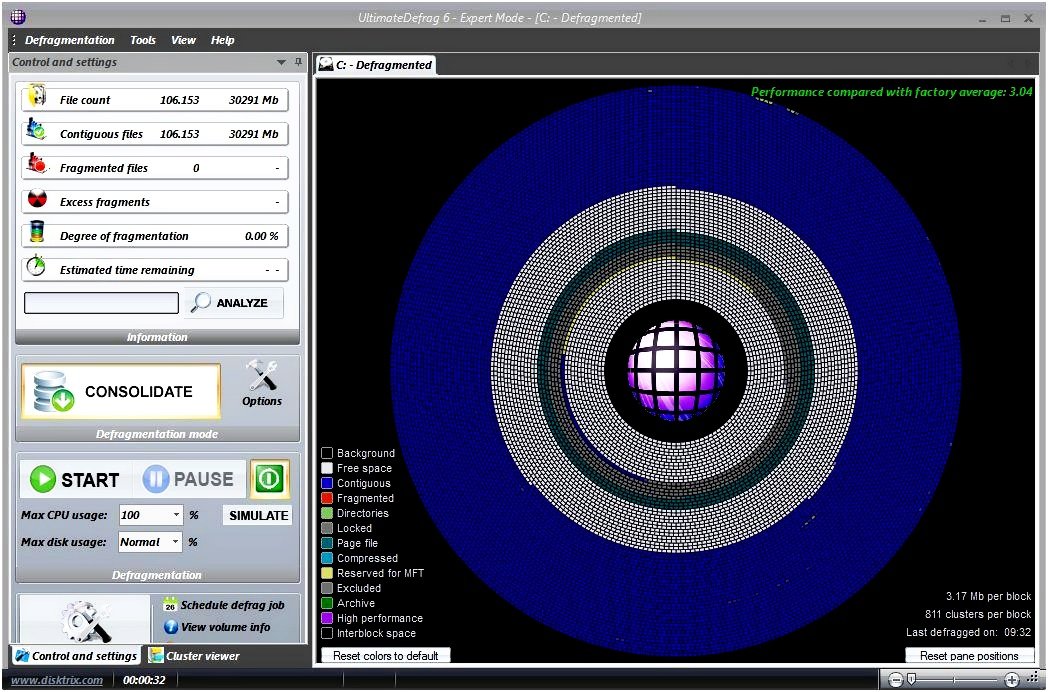Click the Schedule defrag job calendar icon
This screenshot has height=692, width=1048.
pos(170,604)
